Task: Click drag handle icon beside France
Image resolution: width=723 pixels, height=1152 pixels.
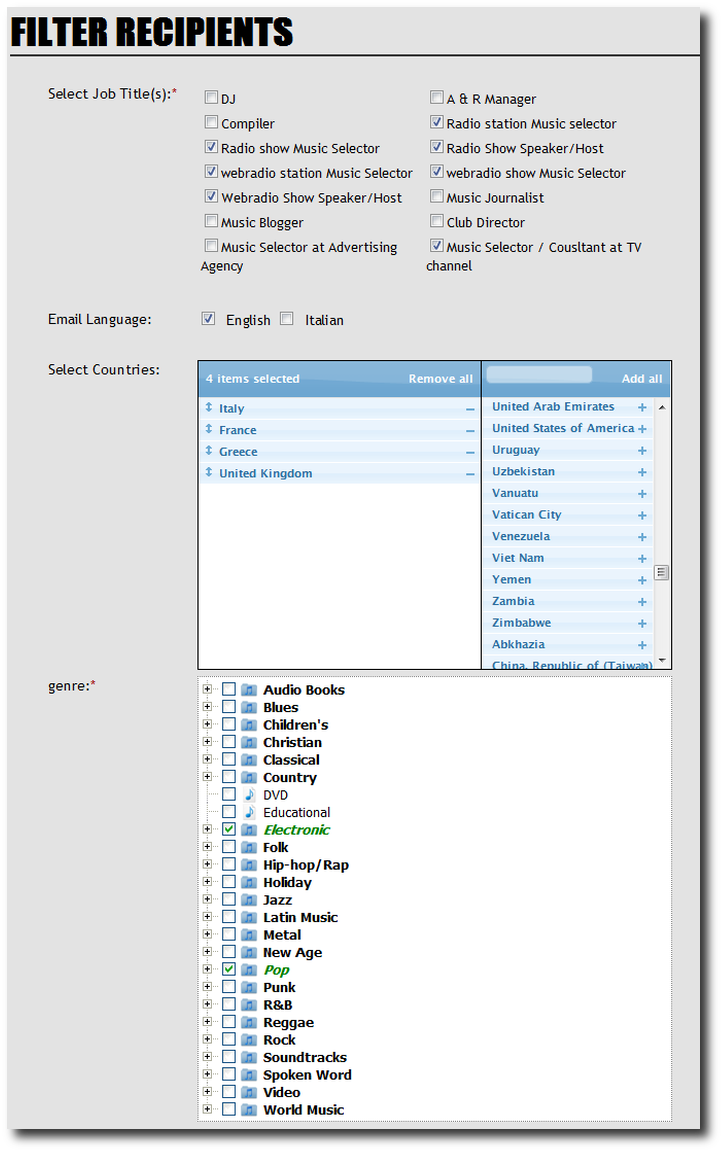Action: (x=209, y=430)
